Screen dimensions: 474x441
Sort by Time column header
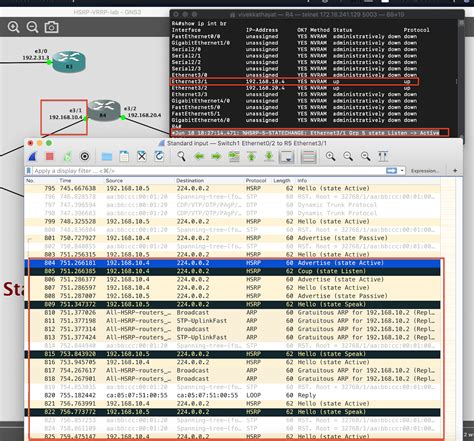pyautogui.click(x=65, y=180)
